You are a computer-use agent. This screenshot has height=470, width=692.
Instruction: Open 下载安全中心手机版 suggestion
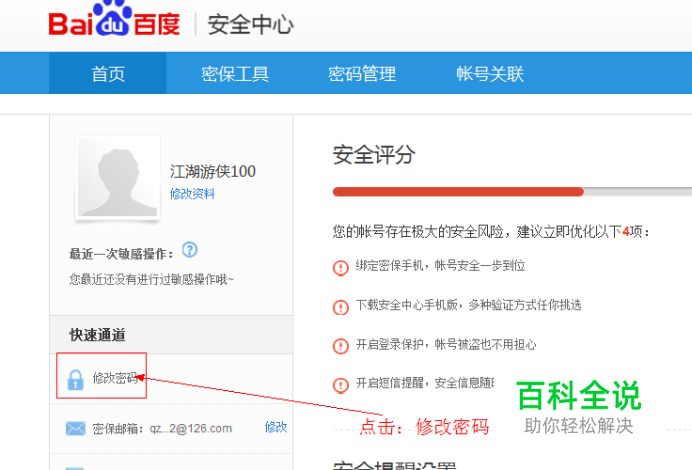pyautogui.click(x=468, y=305)
